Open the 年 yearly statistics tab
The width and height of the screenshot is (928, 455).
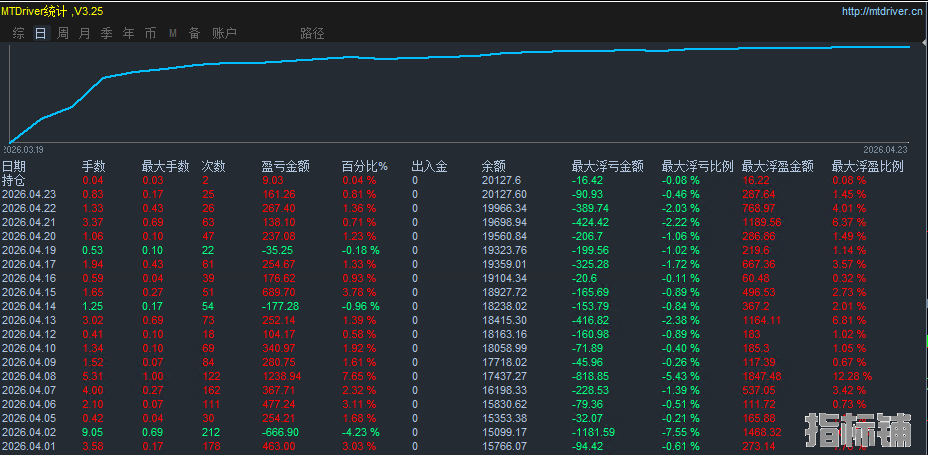click(x=129, y=33)
